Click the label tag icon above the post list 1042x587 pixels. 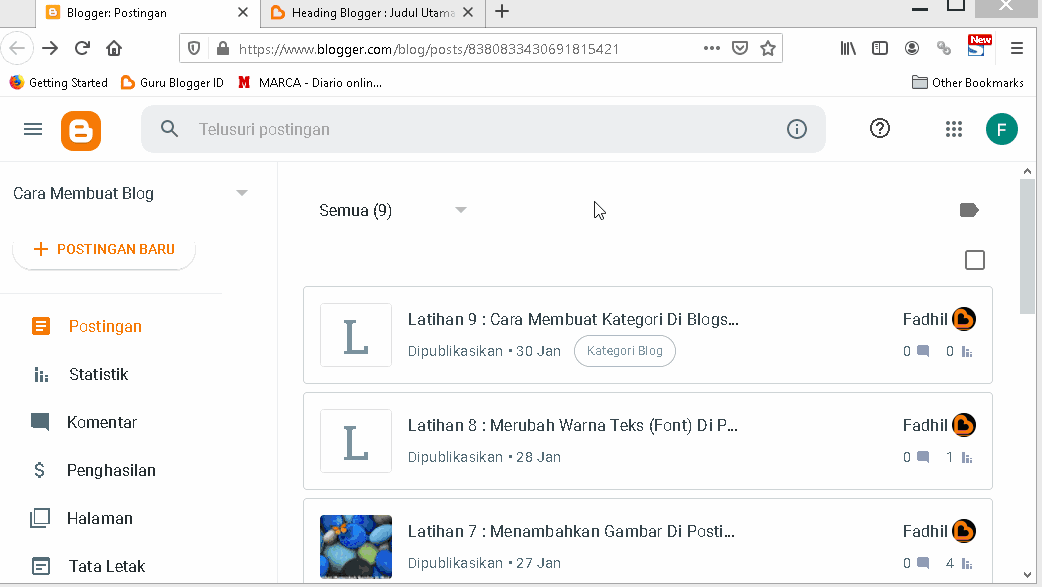pyautogui.click(x=968, y=210)
